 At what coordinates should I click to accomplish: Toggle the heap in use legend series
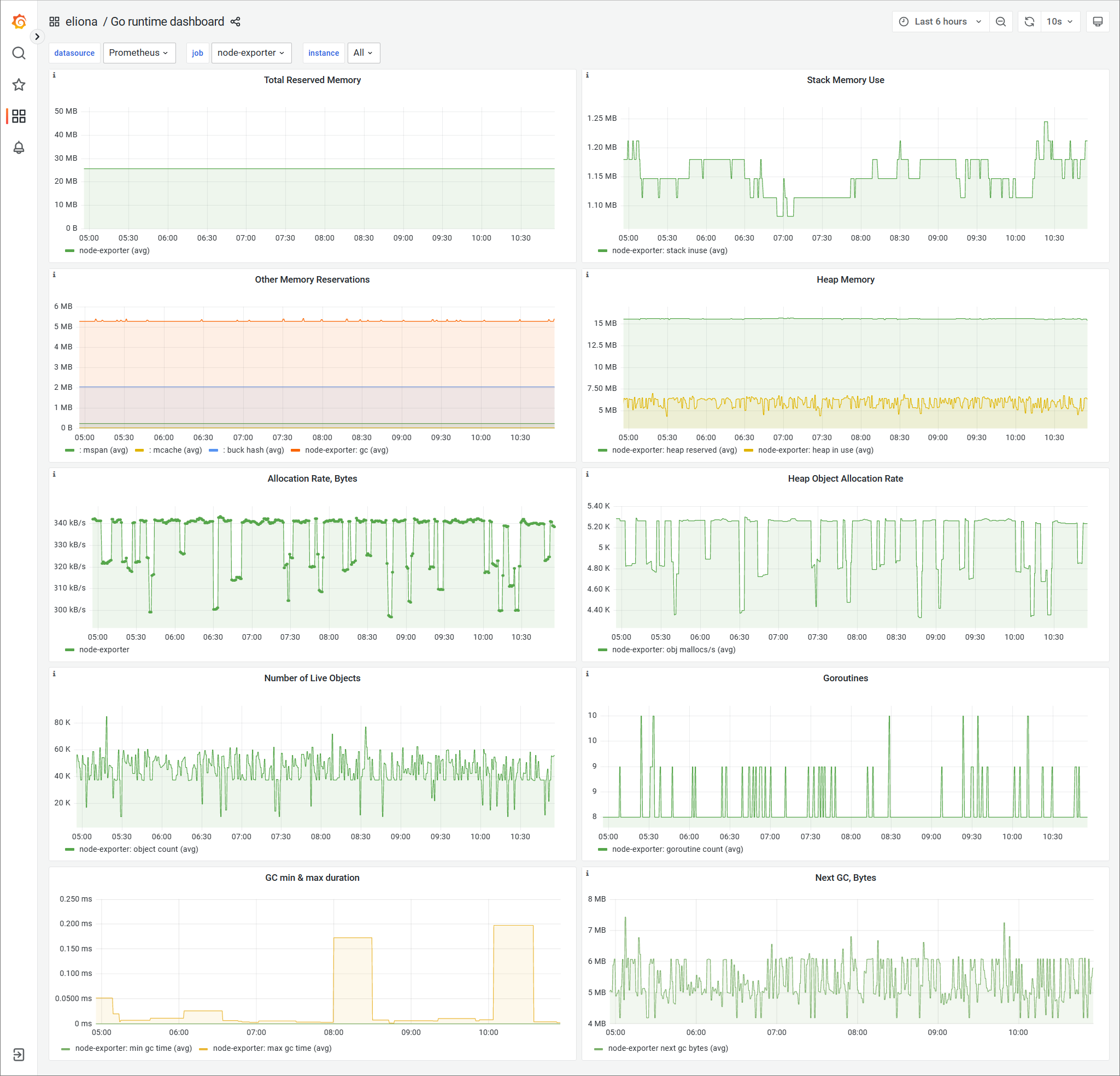point(815,450)
